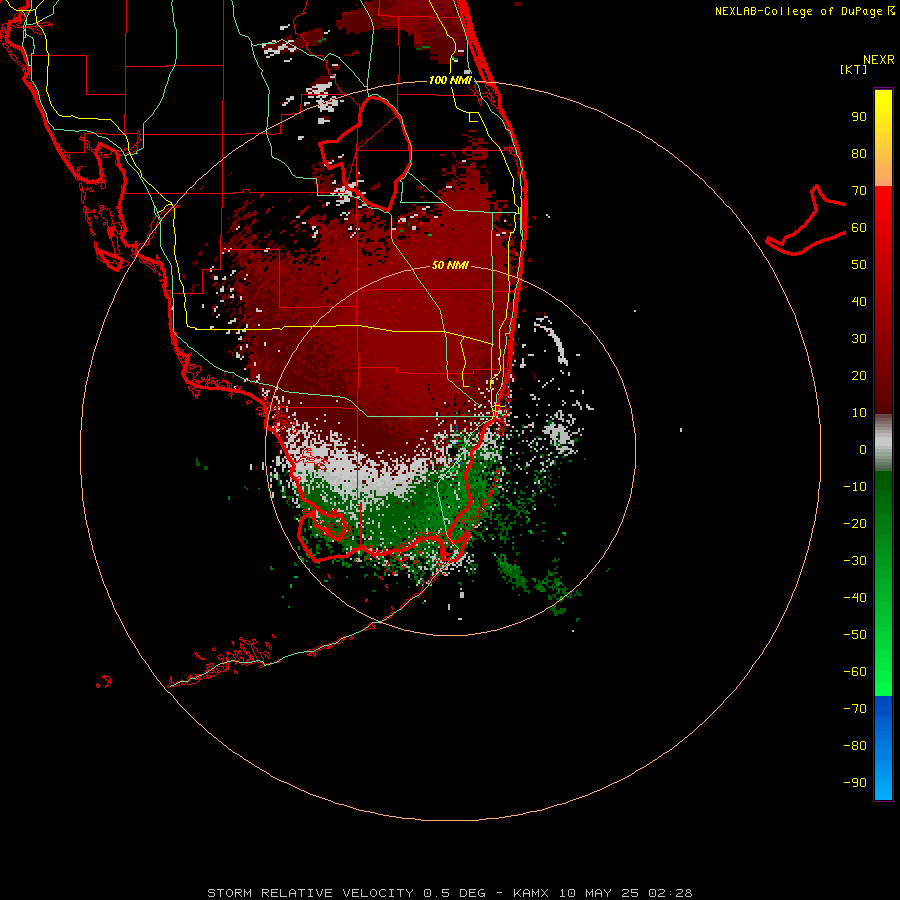Viewport: 900px width, 900px height.
Task: Click the blue segment of the color bar
Action: [x=883, y=748]
